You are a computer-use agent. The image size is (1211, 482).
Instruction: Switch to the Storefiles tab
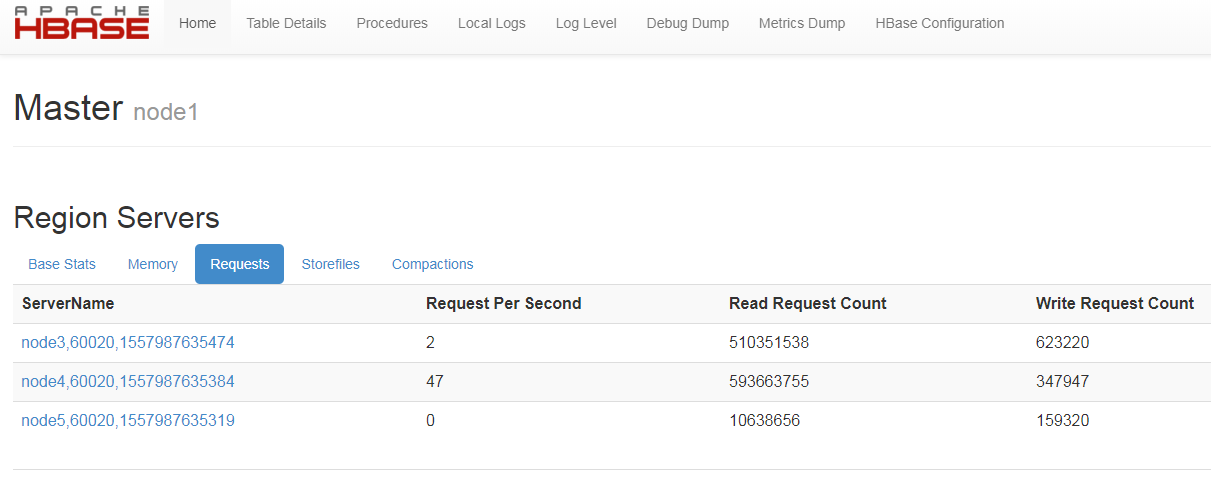click(331, 264)
